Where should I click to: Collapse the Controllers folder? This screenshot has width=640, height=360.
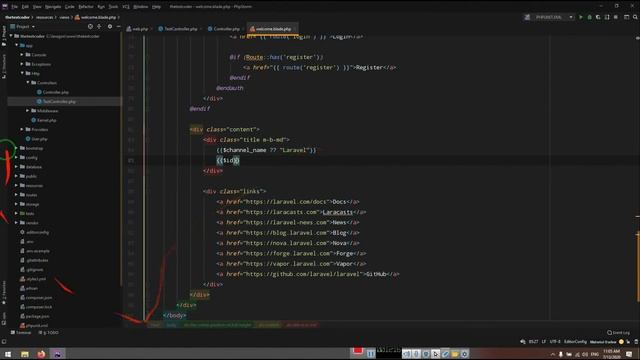pos(28,83)
